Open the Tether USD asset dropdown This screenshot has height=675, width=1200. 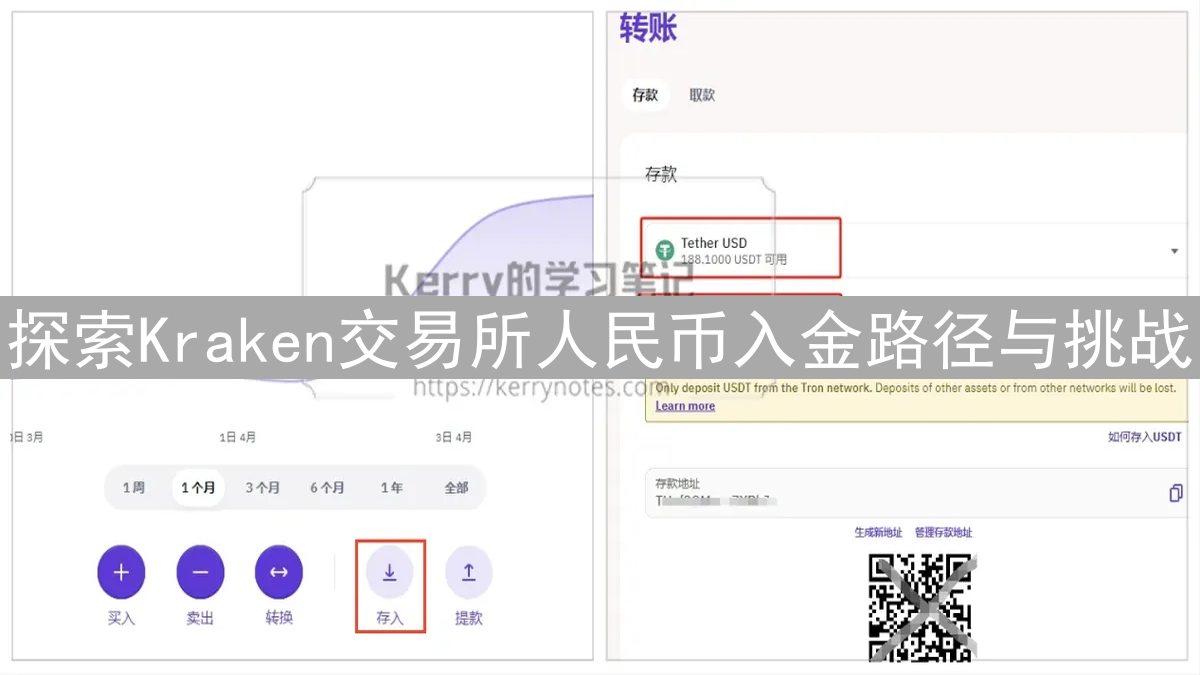915,250
